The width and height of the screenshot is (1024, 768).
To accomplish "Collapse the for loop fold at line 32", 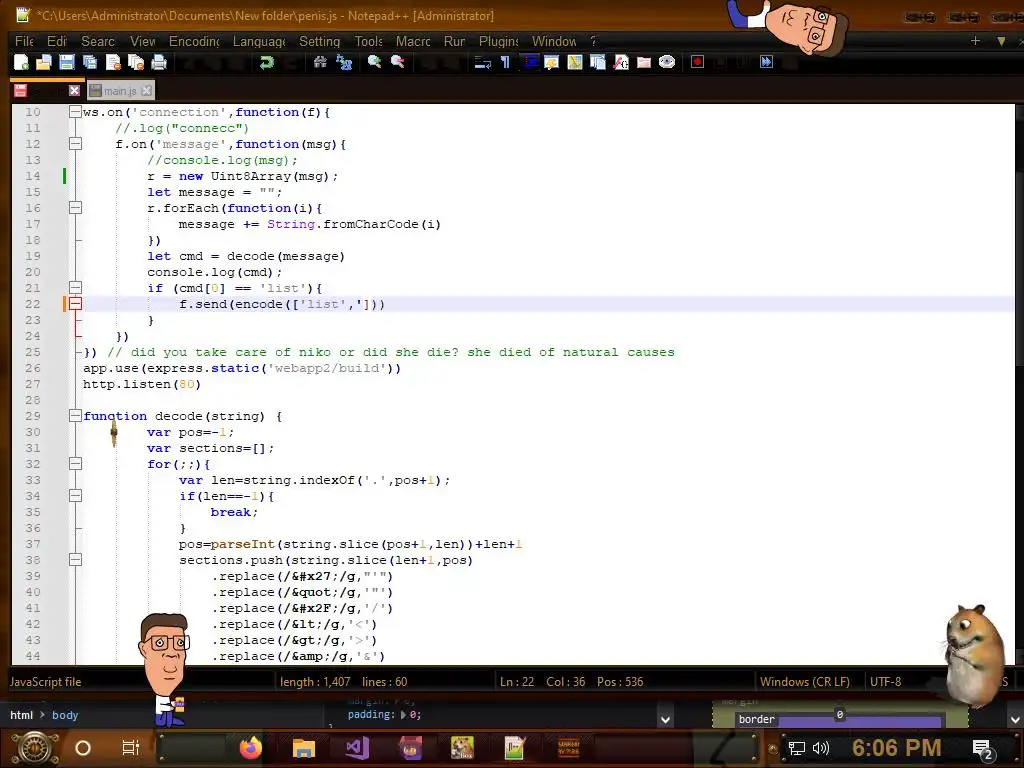I will (76, 464).
